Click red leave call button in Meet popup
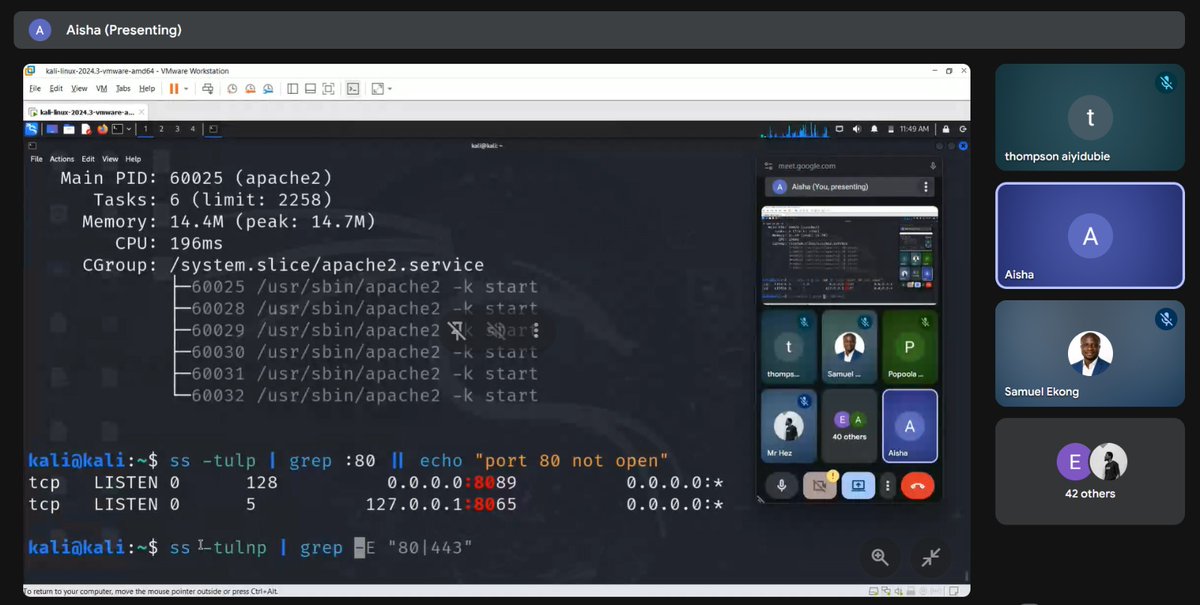Viewport: 1200px width, 605px height. click(x=917, y=486)
